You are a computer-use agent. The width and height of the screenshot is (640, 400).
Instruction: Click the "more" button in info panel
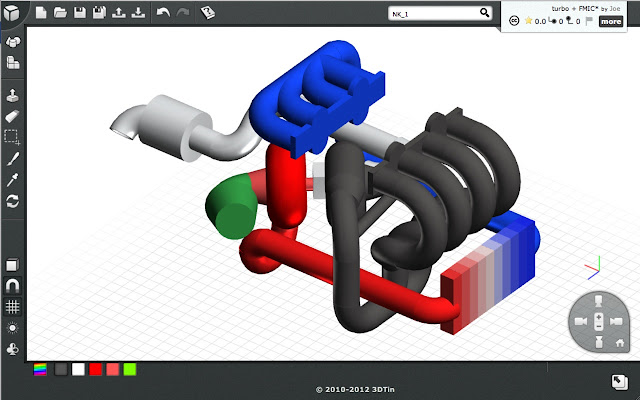(x=610, y=21)
